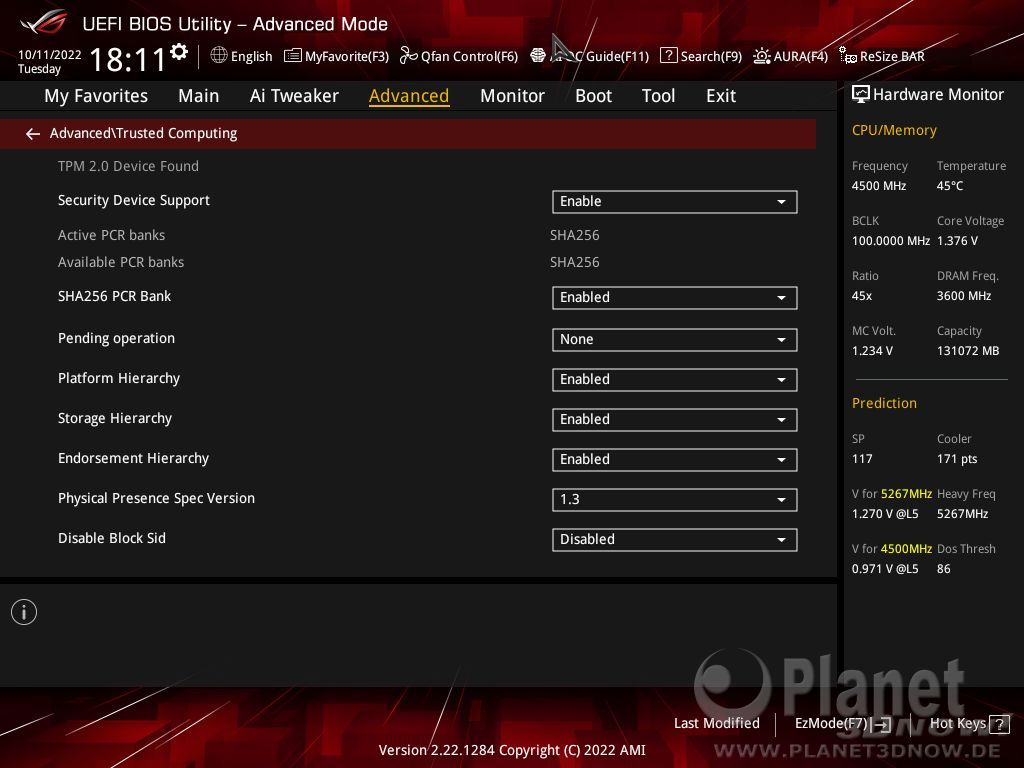Open AURA(F4) lighting icon
Image resolution: width=1024 pixels, height=768 pixels.
[761, 56]
